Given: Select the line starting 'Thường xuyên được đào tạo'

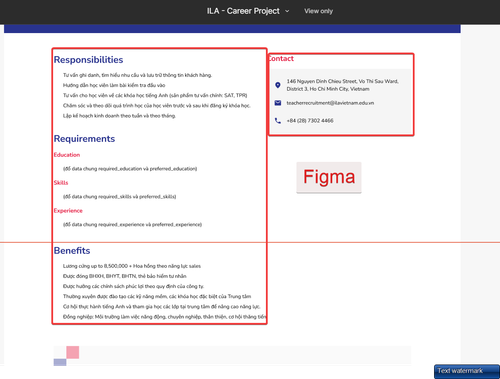Looking at the screenshot, I should coord(157,296).
